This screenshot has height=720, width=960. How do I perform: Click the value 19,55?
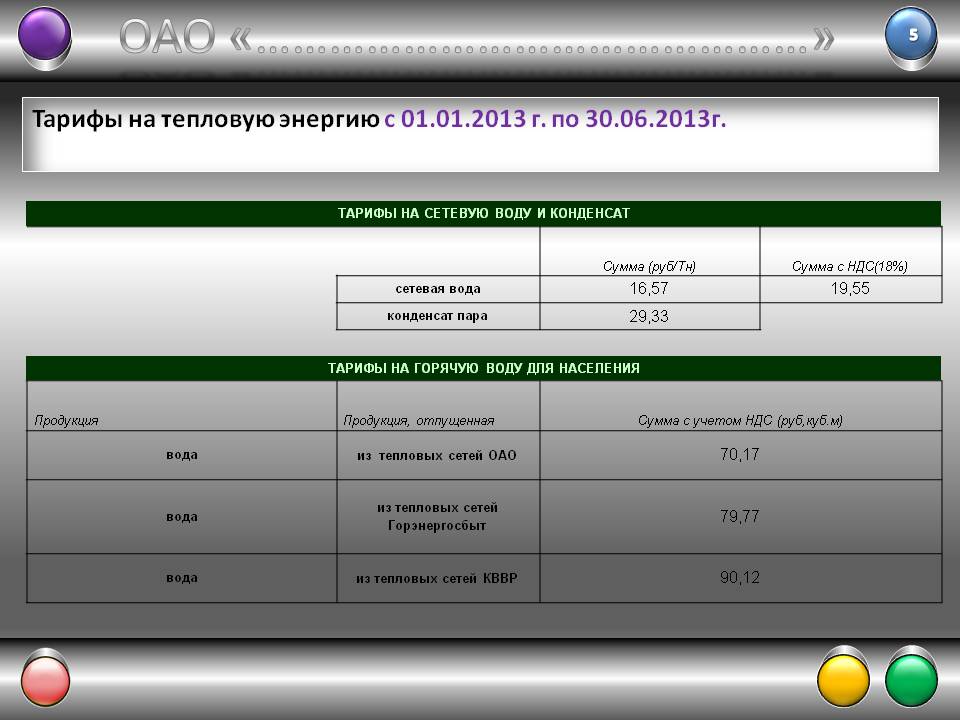tap(850, 288)
